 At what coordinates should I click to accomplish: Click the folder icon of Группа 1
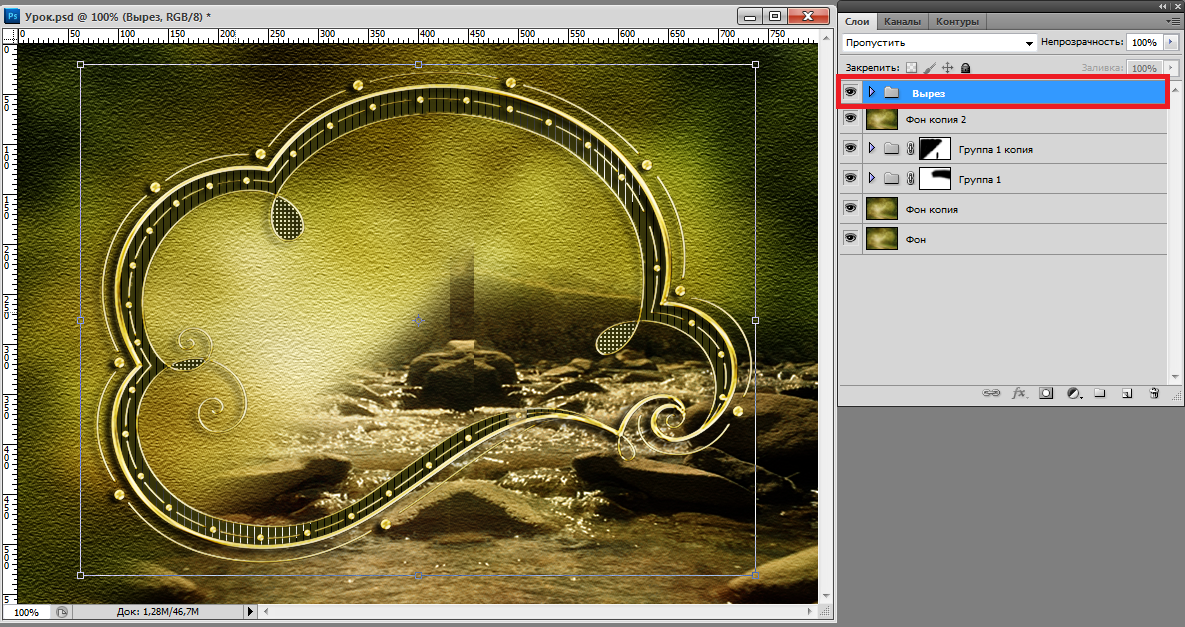tap(892, 178)
